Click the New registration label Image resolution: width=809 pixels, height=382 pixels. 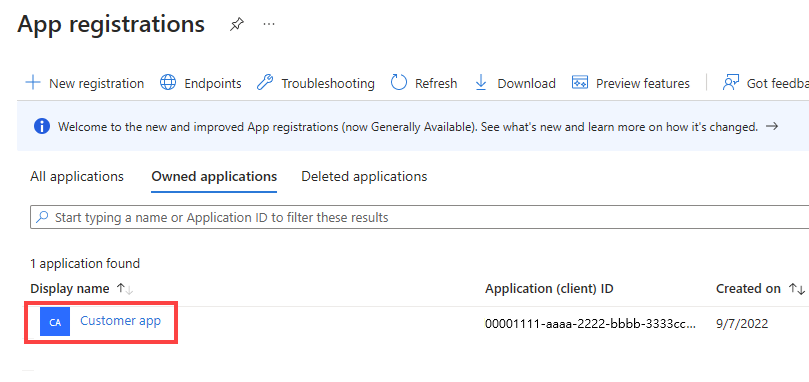coord(96,84)
